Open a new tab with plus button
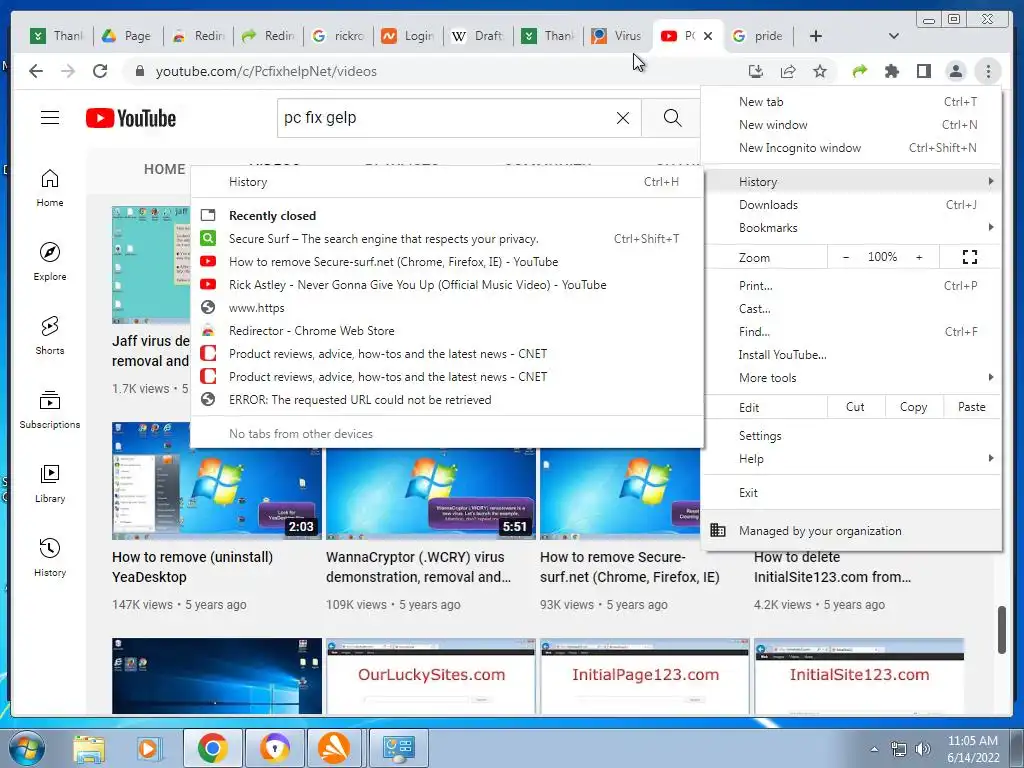The height and width of the screenshot is (768, 1024). (x=816, y=36)
